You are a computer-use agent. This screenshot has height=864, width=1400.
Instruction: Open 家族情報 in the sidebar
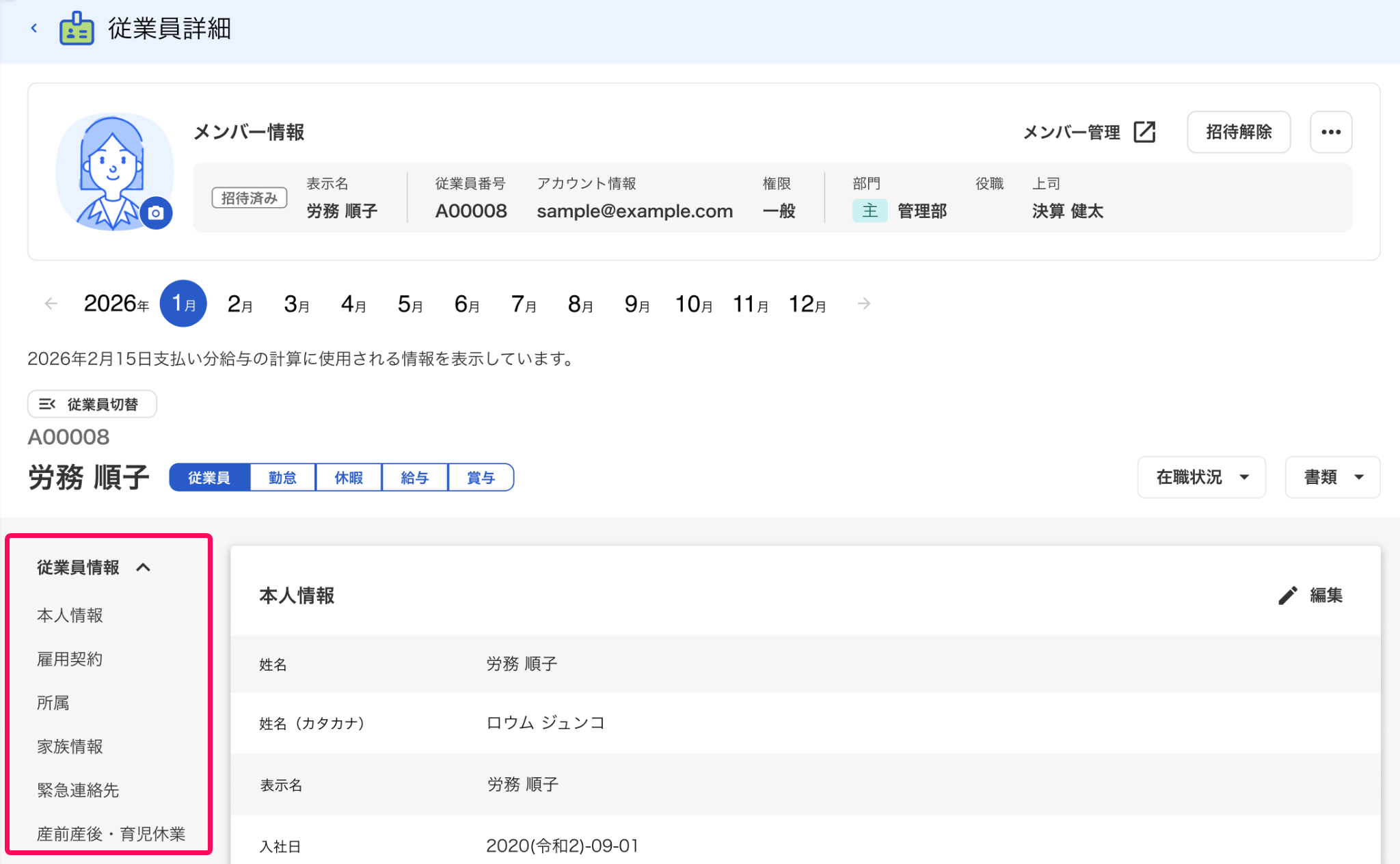point(70,746)
